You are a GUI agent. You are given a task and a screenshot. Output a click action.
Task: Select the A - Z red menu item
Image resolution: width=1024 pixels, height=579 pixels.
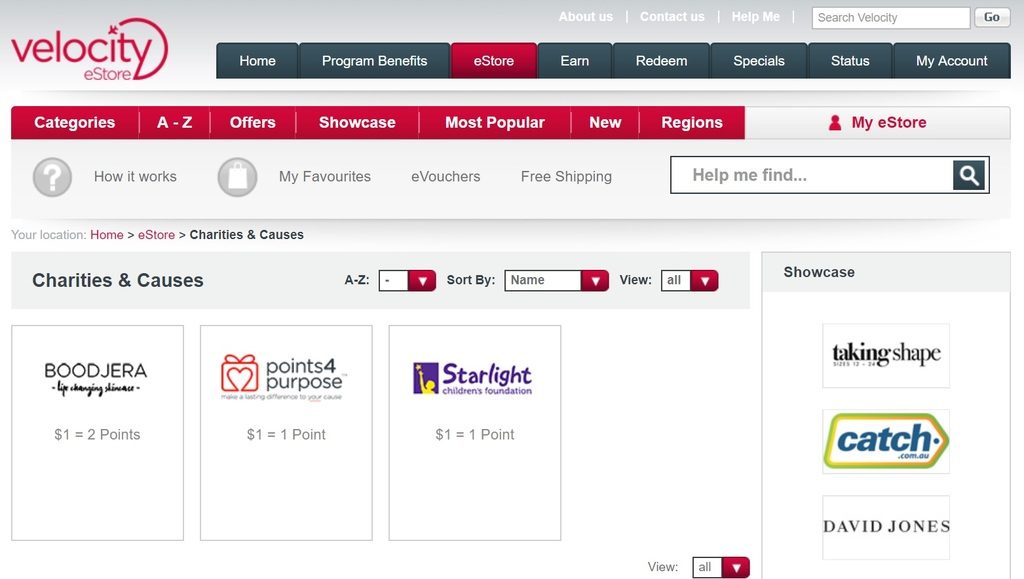click(x=174, y=123)
